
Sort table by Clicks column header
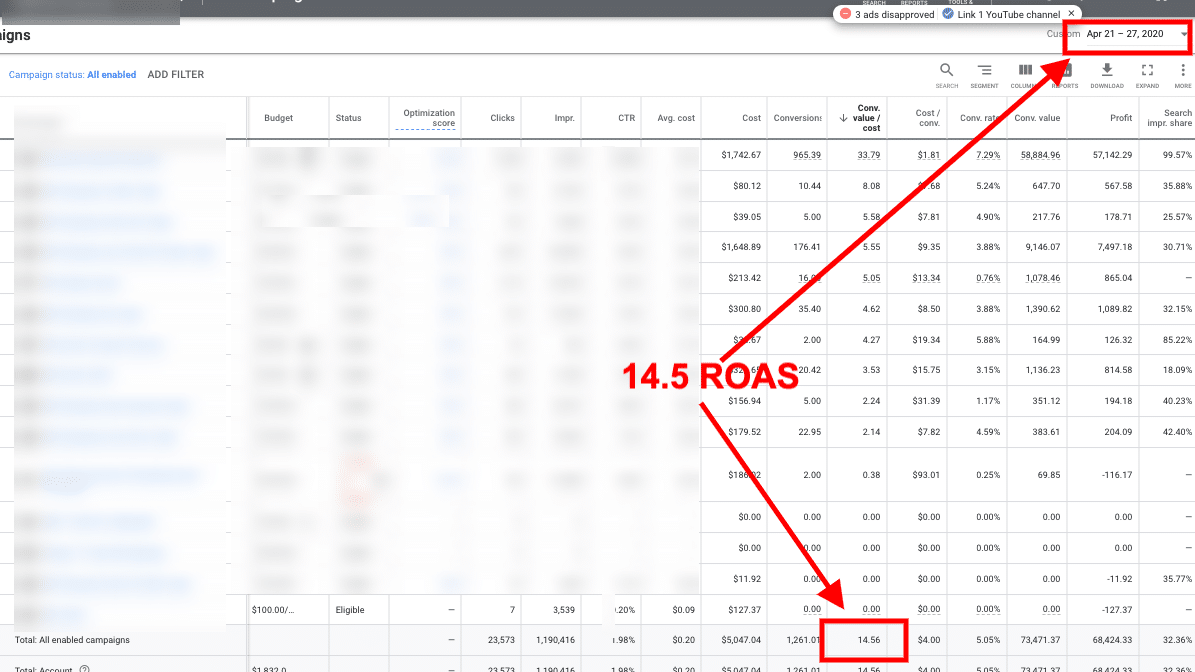502,118
